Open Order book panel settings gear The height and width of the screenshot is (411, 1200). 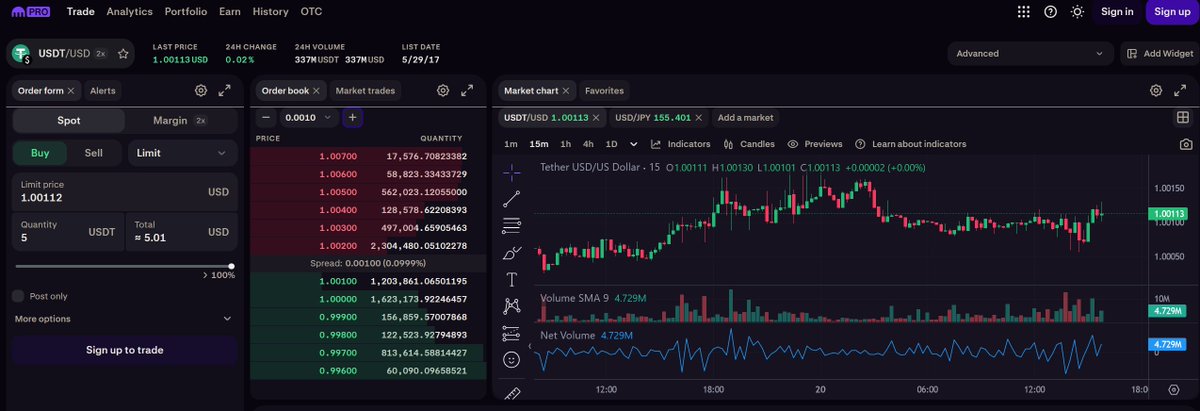coord(443,90)
